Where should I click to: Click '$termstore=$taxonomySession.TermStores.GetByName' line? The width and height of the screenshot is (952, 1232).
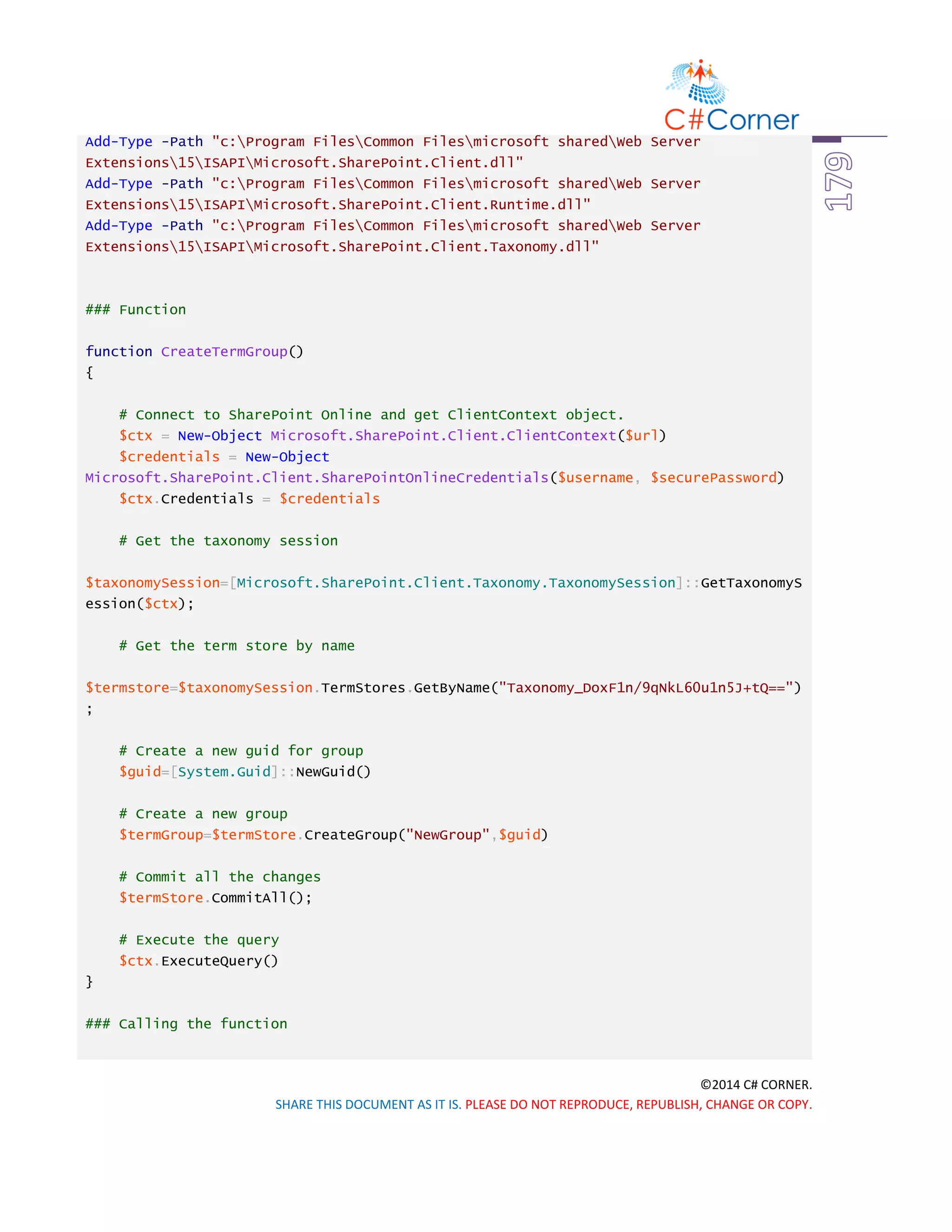click(x=443, y=688)
